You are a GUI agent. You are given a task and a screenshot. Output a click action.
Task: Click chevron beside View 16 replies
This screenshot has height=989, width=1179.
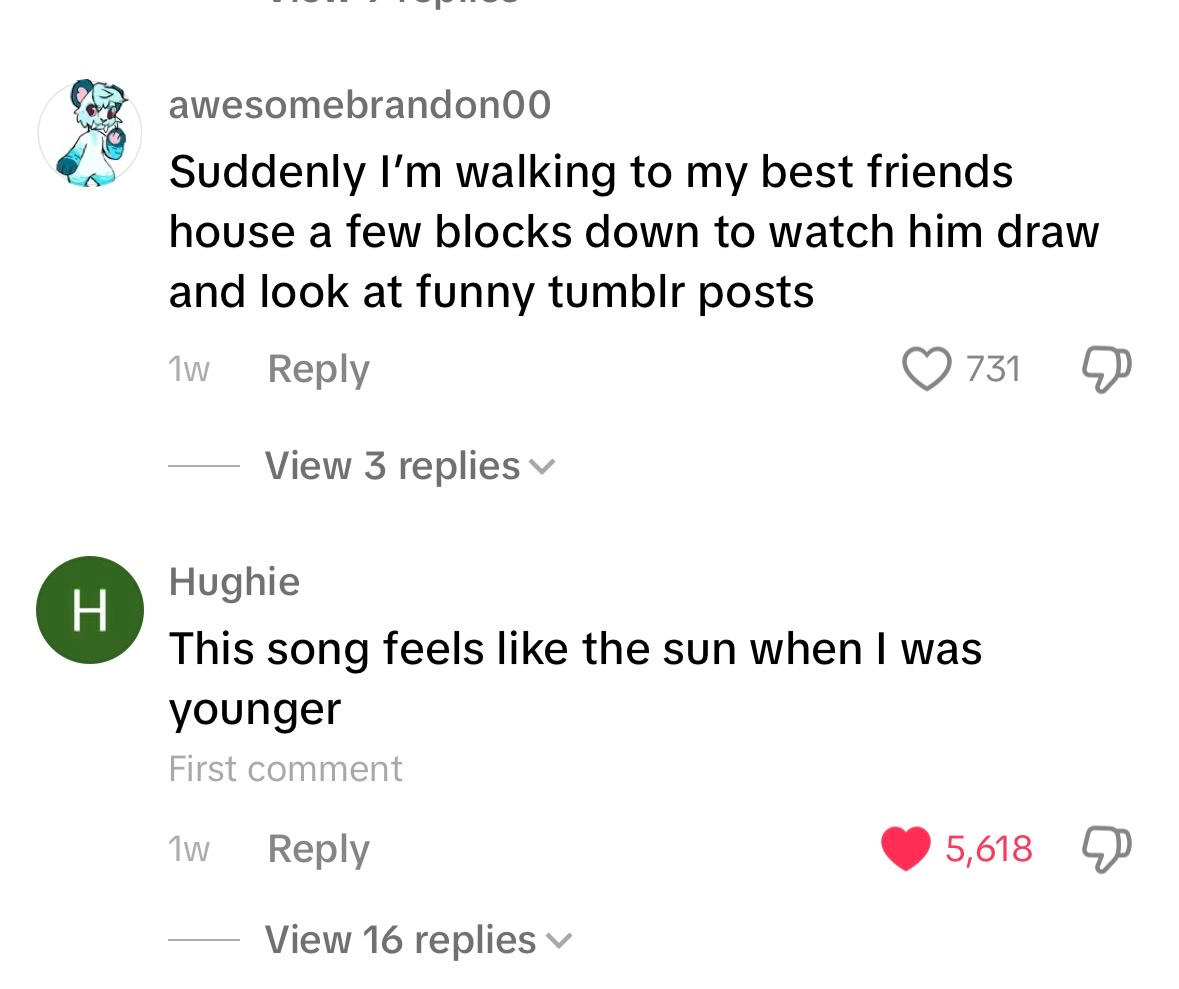559,941
